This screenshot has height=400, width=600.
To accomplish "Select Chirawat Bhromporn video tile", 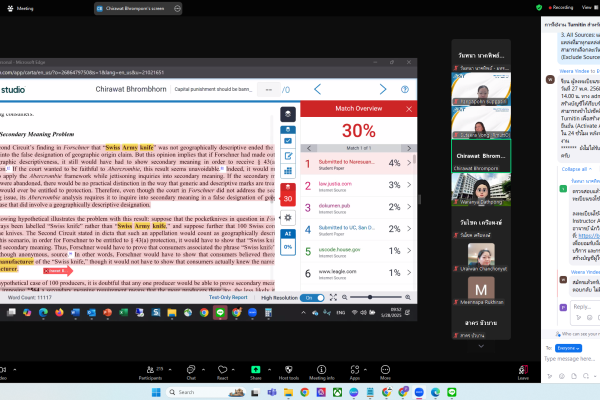I will point(481,156).
